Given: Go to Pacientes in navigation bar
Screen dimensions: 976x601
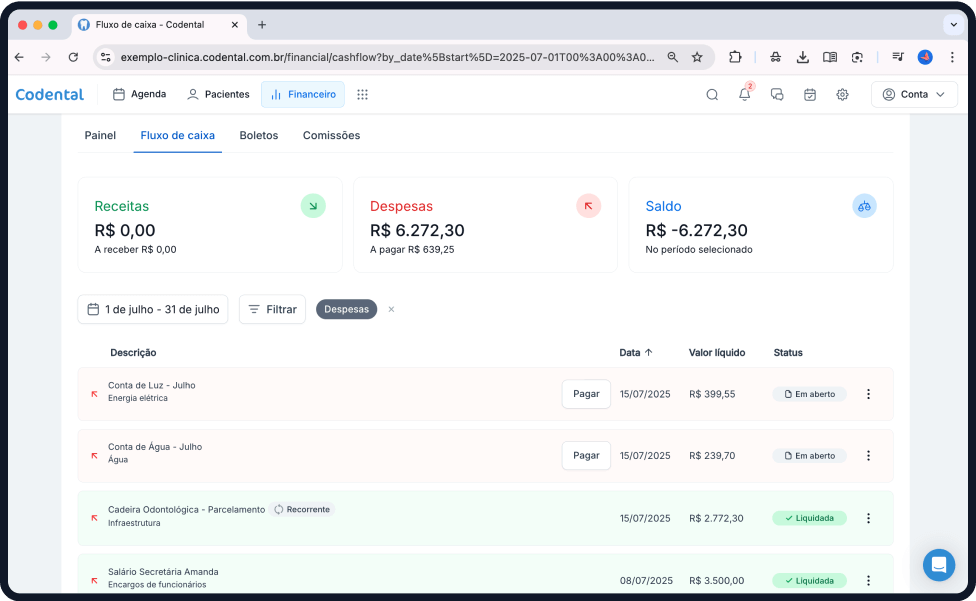Looking at the screenshot, I should pyautogui.click(x=218, y=94).
